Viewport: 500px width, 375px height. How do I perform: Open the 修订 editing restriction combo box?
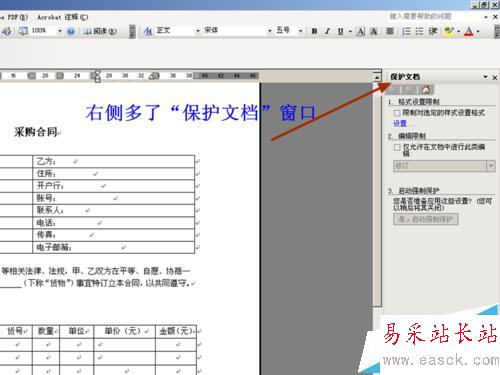444,166
